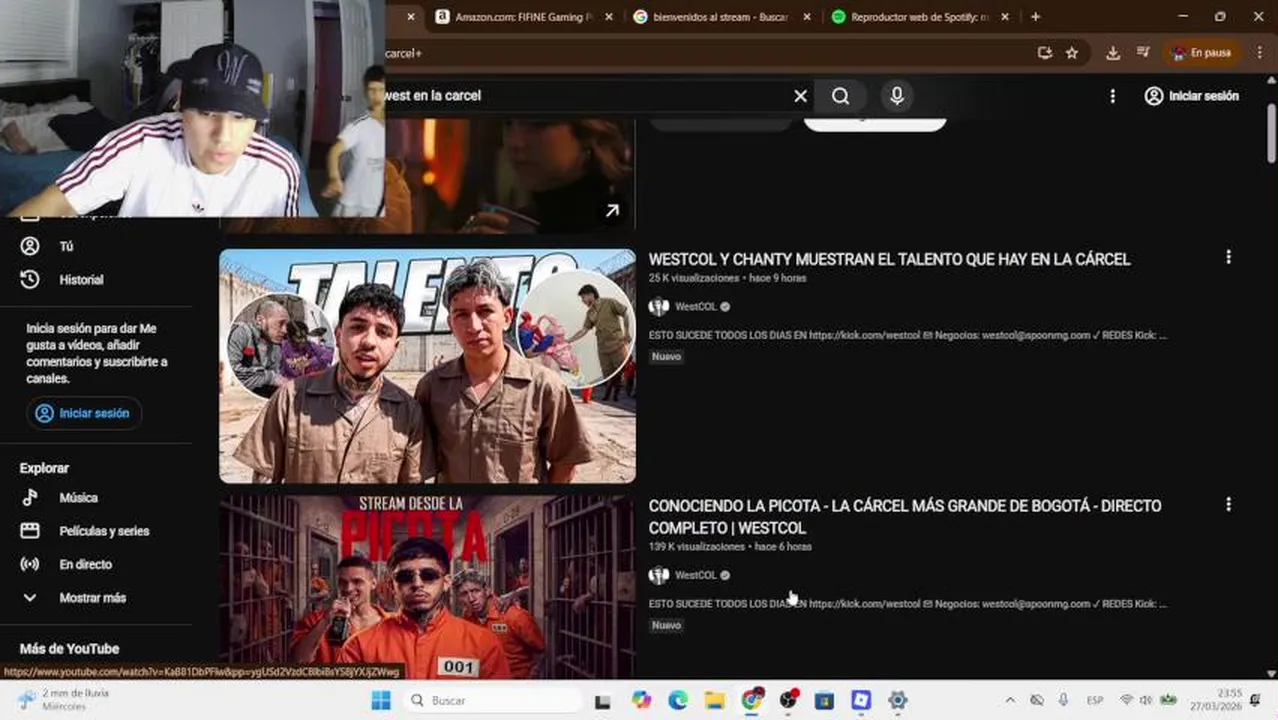Viewport: 1278px width, 720px height.
Task: Close the Spotify tab
Action: tap(1005, 17)
